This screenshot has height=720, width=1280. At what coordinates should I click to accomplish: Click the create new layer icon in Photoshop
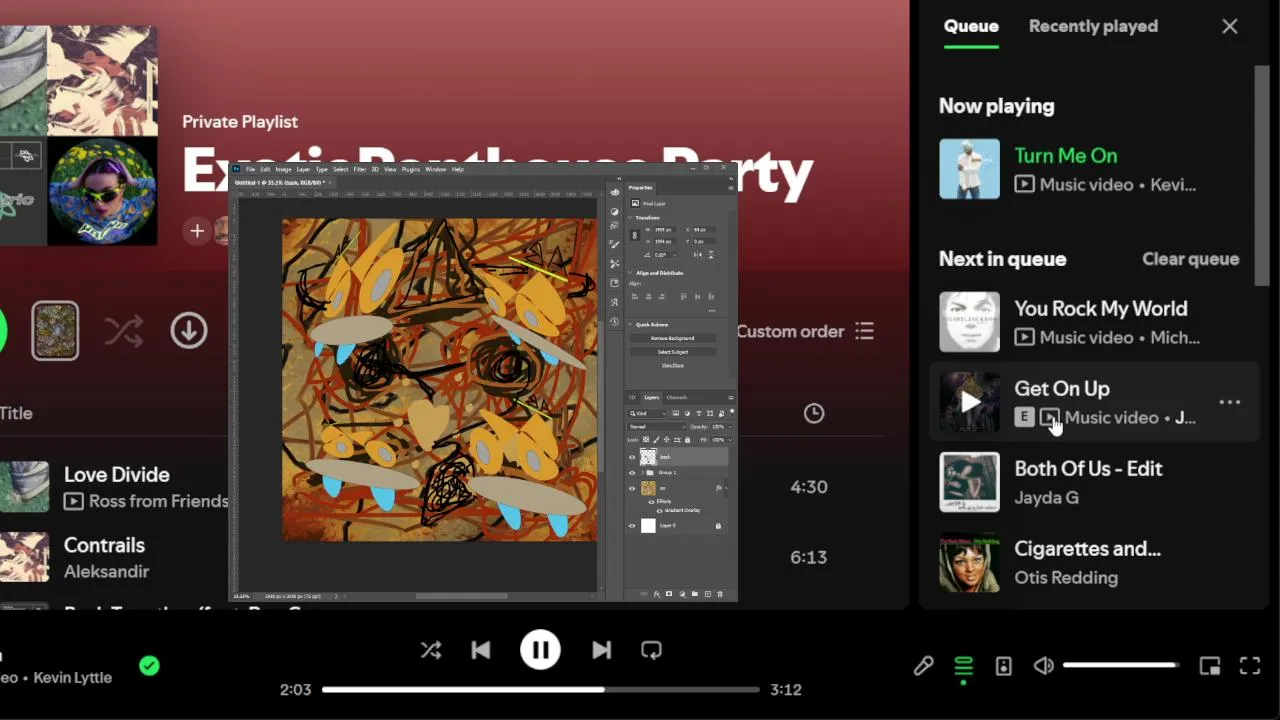tap(708, 594)
